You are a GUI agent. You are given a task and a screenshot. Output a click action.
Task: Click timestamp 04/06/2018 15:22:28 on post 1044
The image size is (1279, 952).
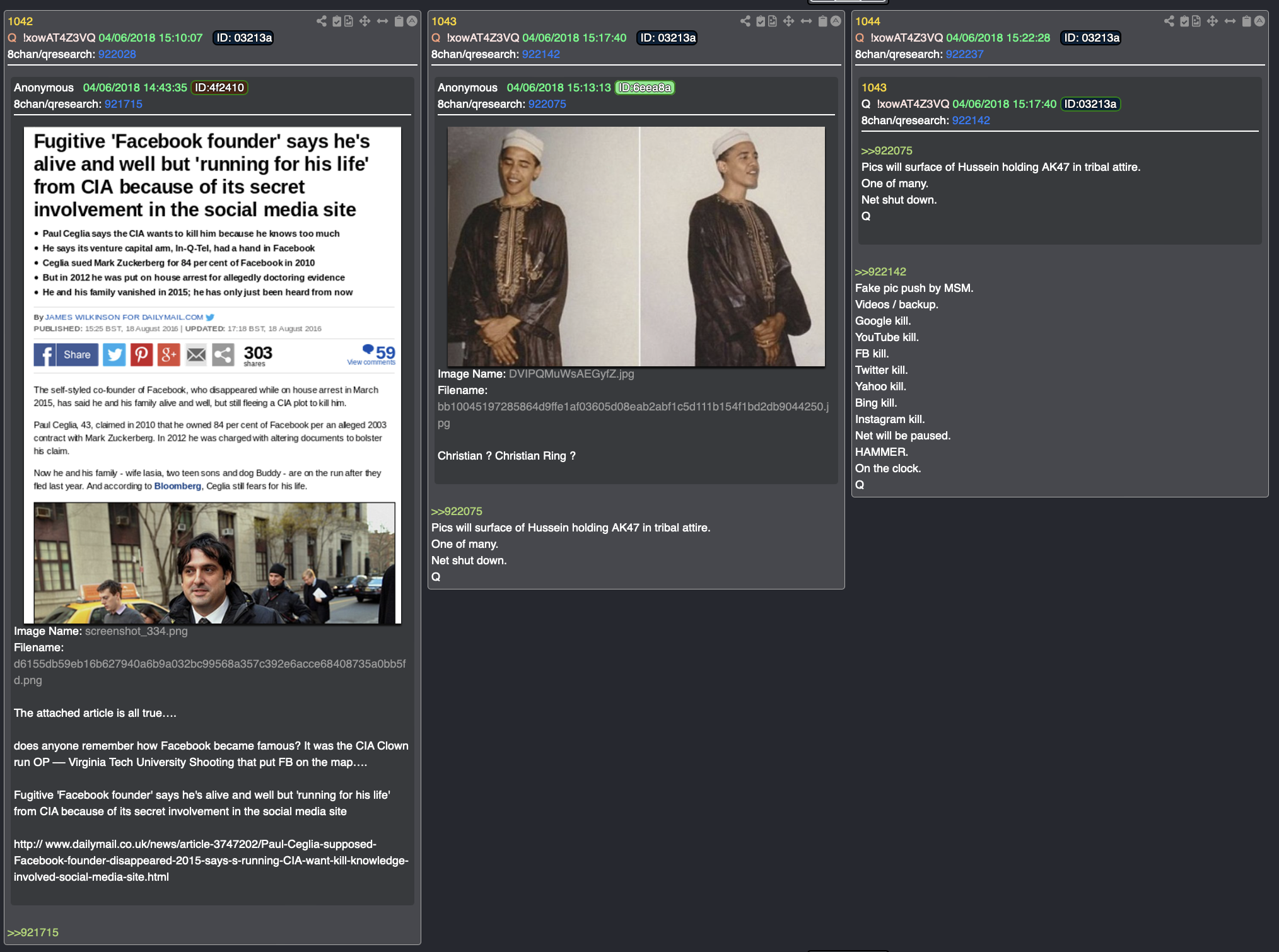pos(998,38)
